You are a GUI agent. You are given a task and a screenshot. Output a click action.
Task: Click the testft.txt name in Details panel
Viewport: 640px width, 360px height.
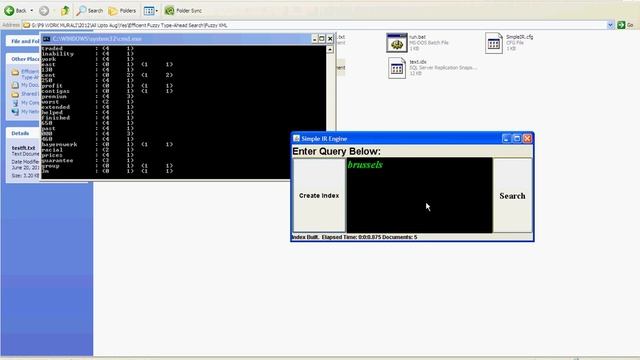[x=23, y=148]
